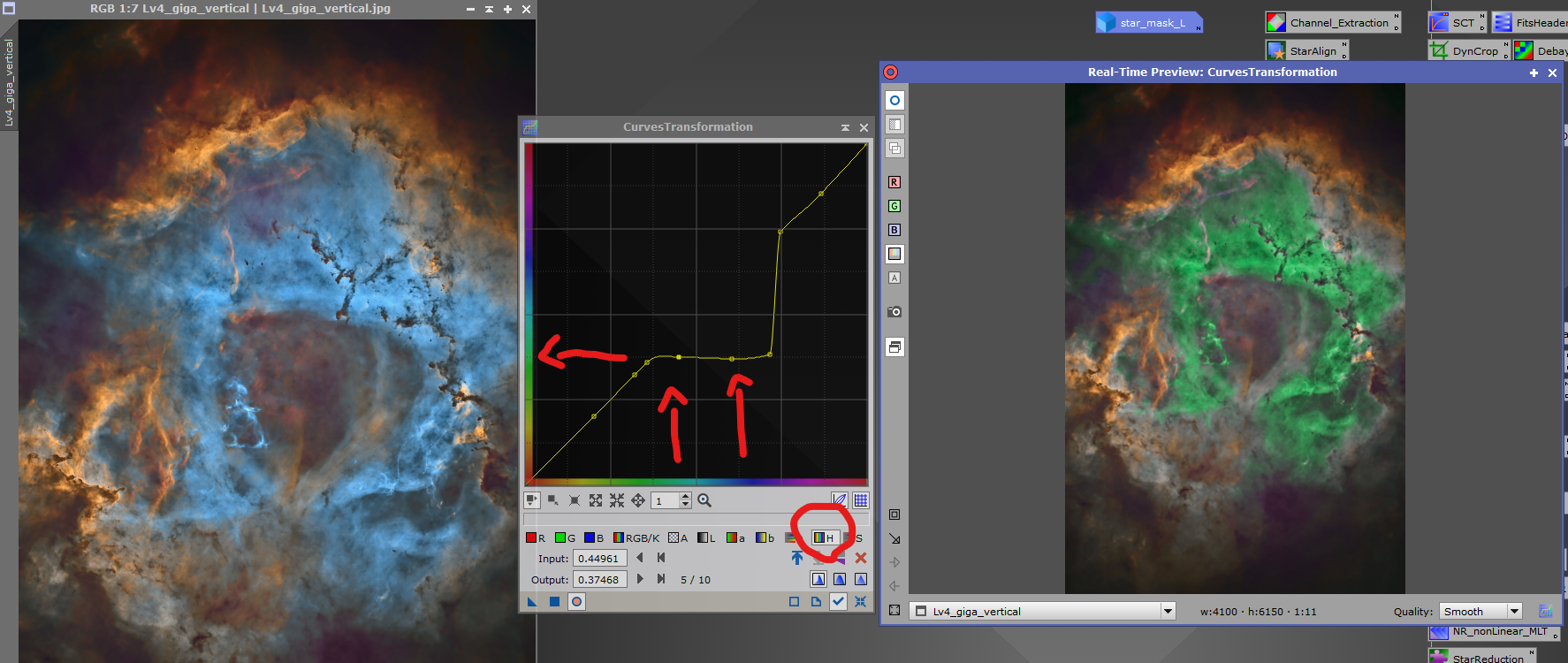
Task: Show red channel R in Real-Time Preview
Action: click(x=894, y=182)
